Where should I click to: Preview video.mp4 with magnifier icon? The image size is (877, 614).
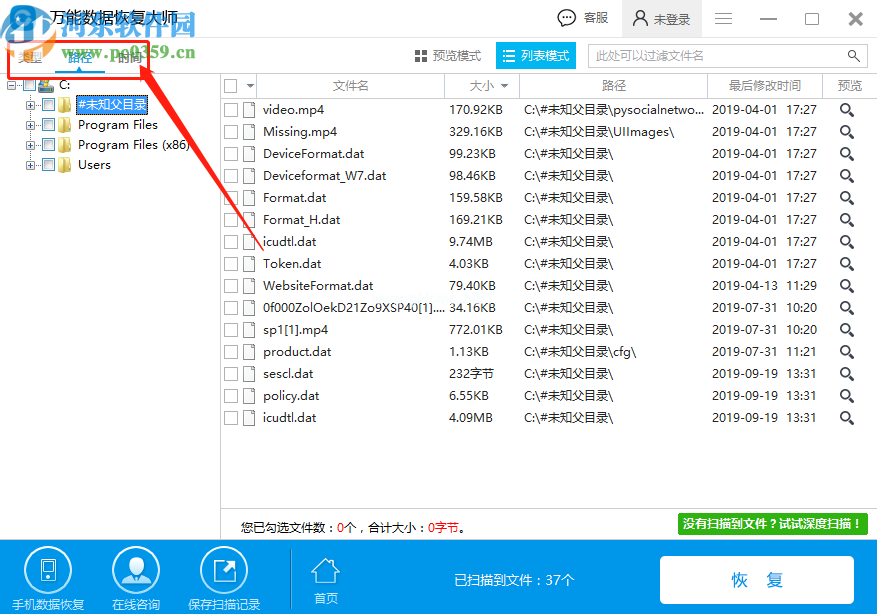click(x=846, y=110)
